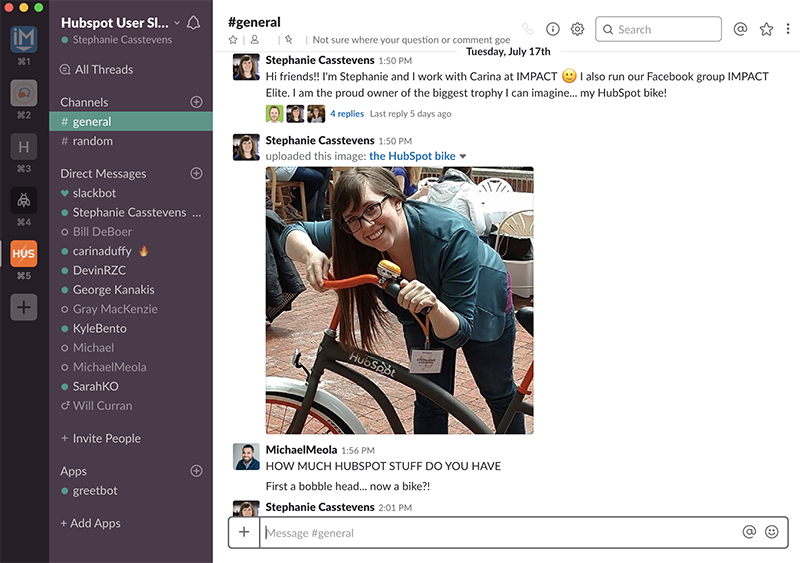Select the general channel
This screenshot has width=800, height=563.
(x=131, y=121)
